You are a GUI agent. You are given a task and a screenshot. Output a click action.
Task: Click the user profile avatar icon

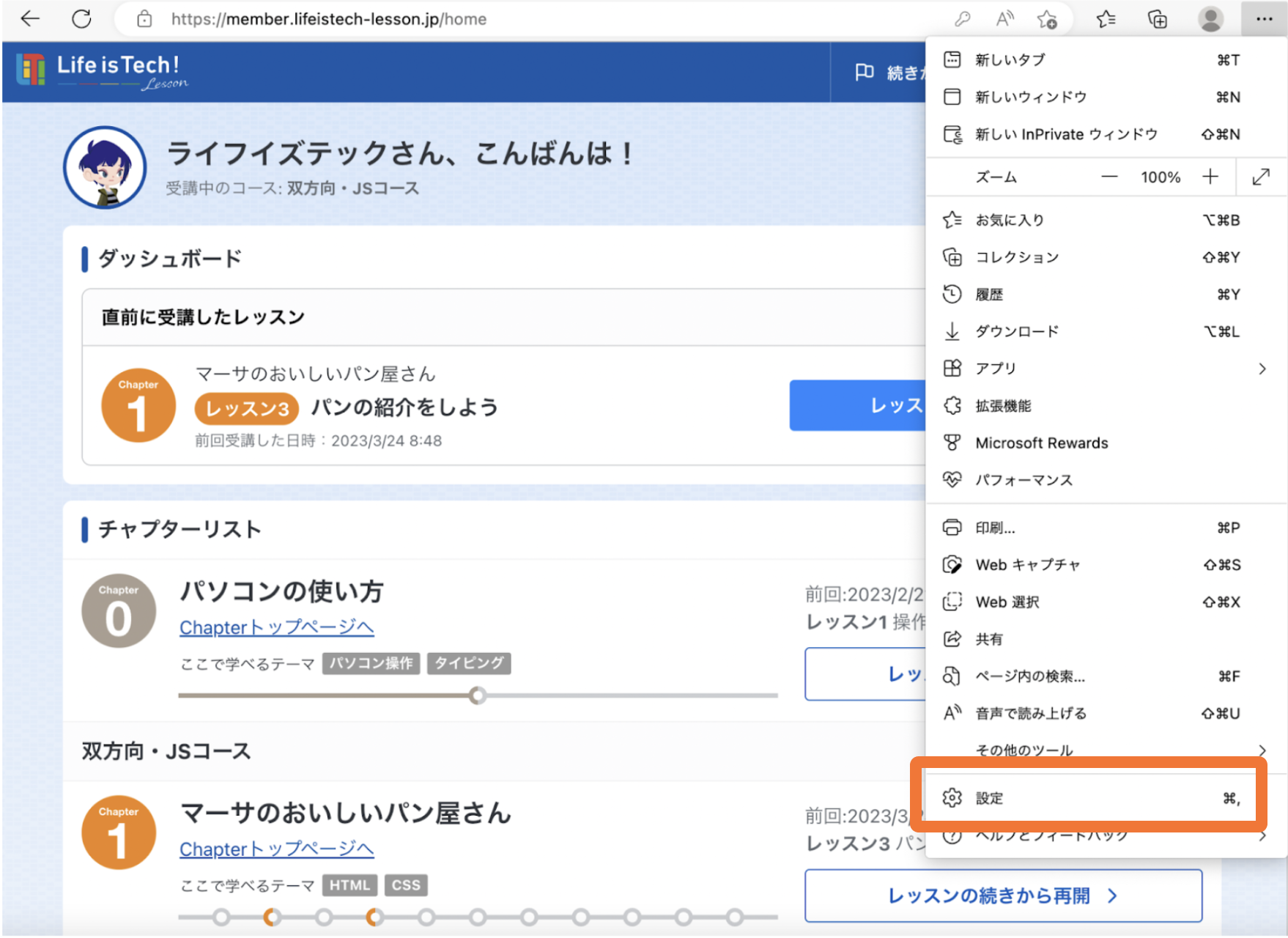(x=1210, y=19)
